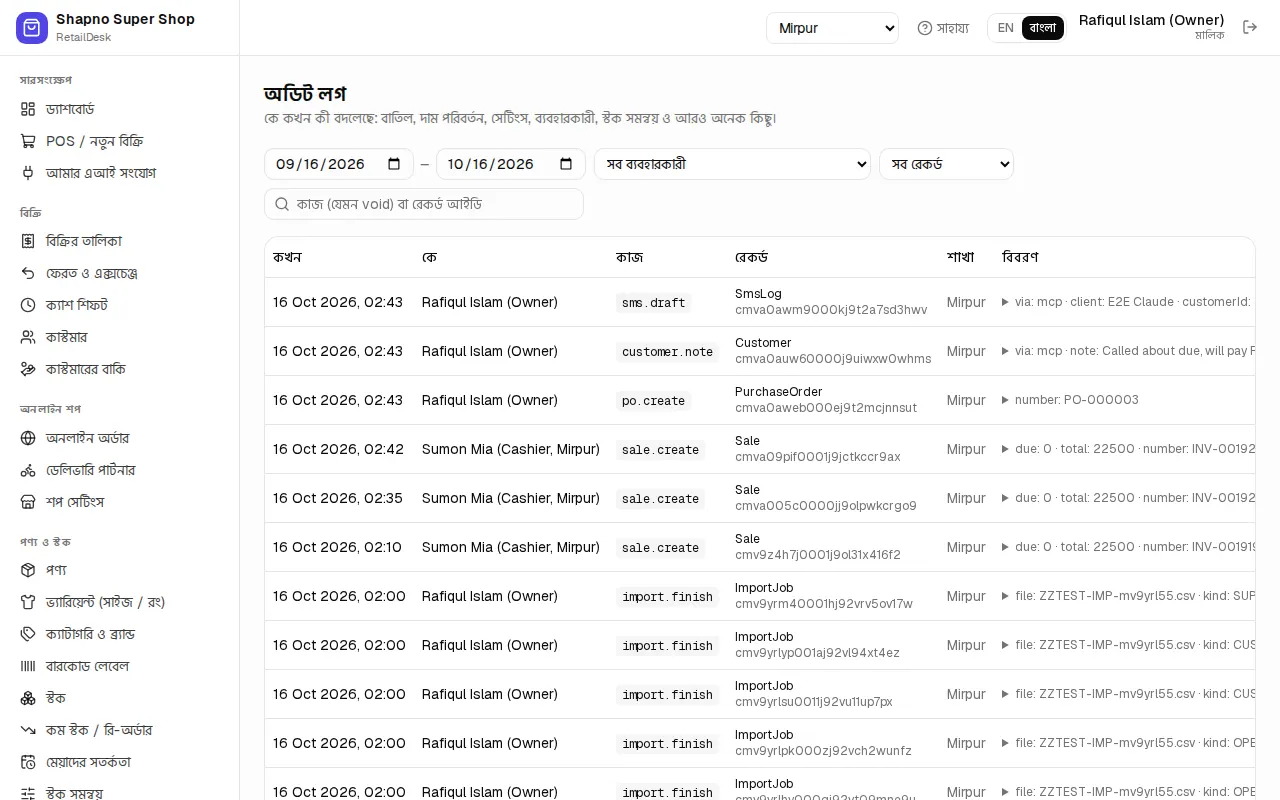Open শপ সেটিংস storefront icon

[x=28, y=502]
